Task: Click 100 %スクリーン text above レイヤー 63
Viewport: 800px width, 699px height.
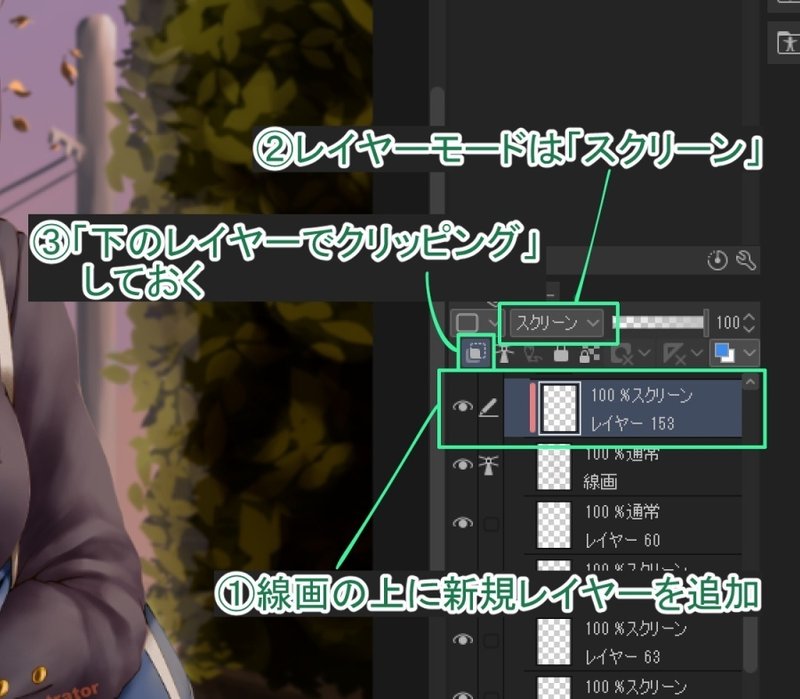Action: (636, 629)
